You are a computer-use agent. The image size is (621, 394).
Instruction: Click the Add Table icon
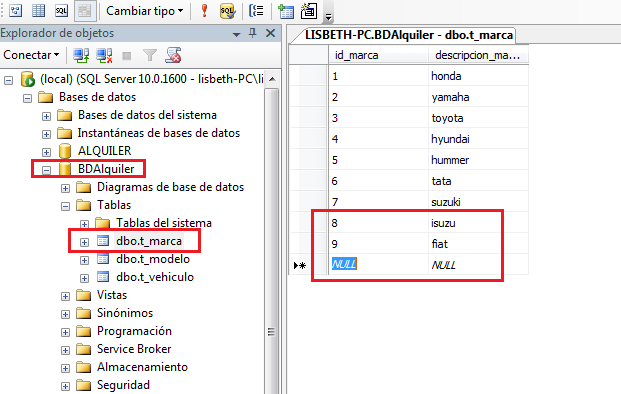pos(286,11)
